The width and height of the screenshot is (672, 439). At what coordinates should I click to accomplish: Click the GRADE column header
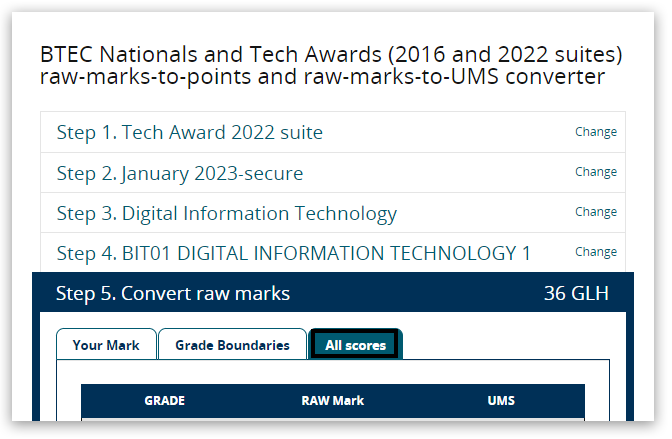164,401
